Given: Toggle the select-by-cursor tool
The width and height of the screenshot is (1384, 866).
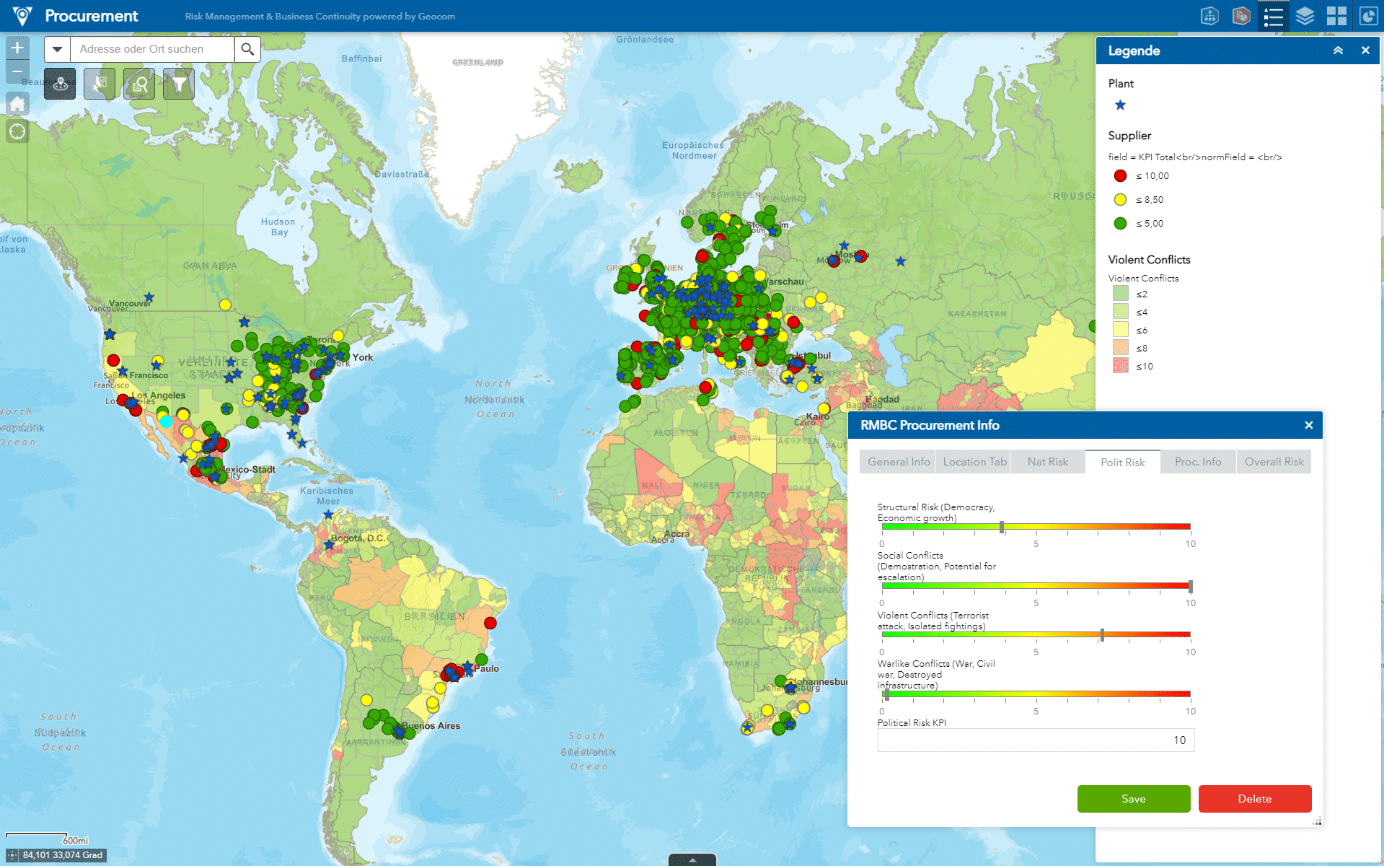Looking at the screenshot, I should [x=100, y=85].
